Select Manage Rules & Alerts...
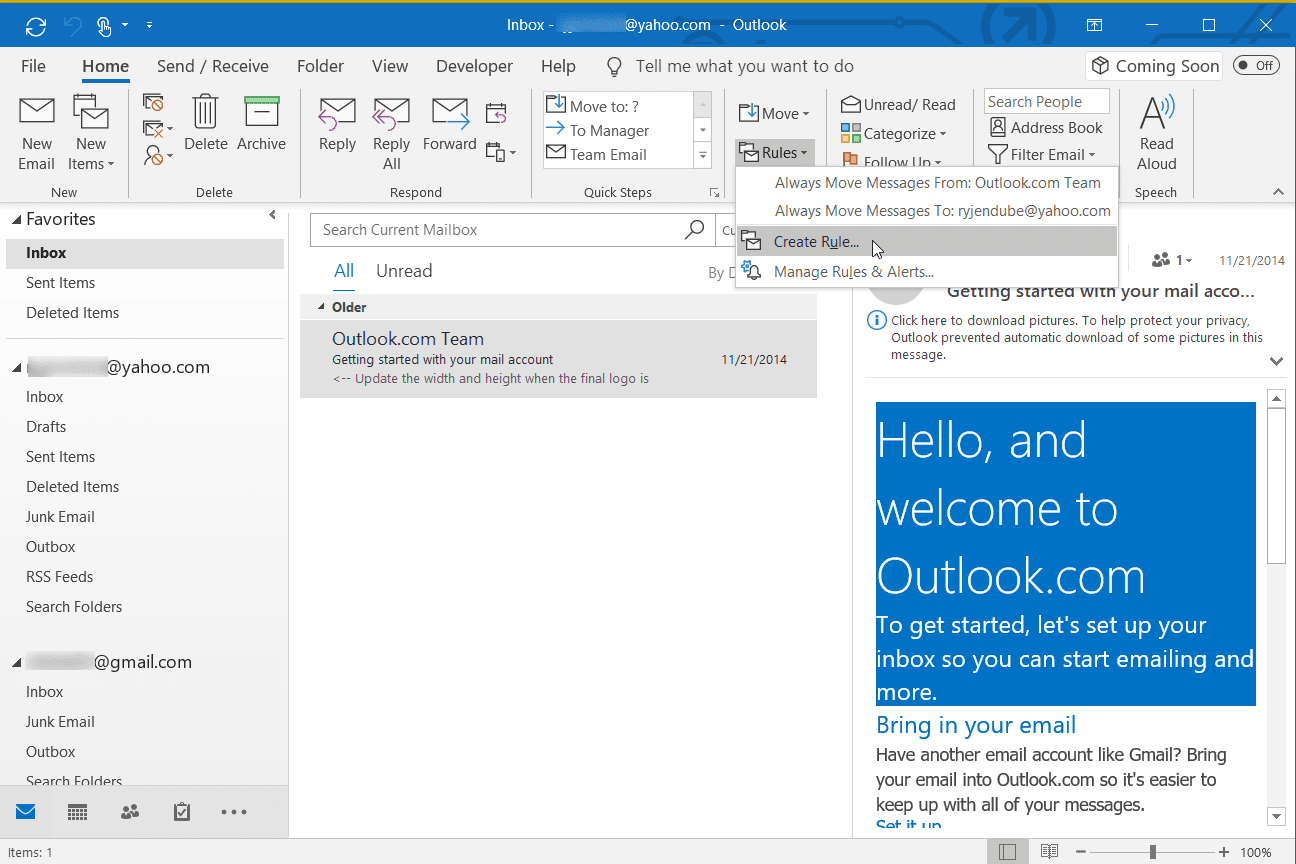The width and height of the screenshot is (1296, 864). point(927,271)
